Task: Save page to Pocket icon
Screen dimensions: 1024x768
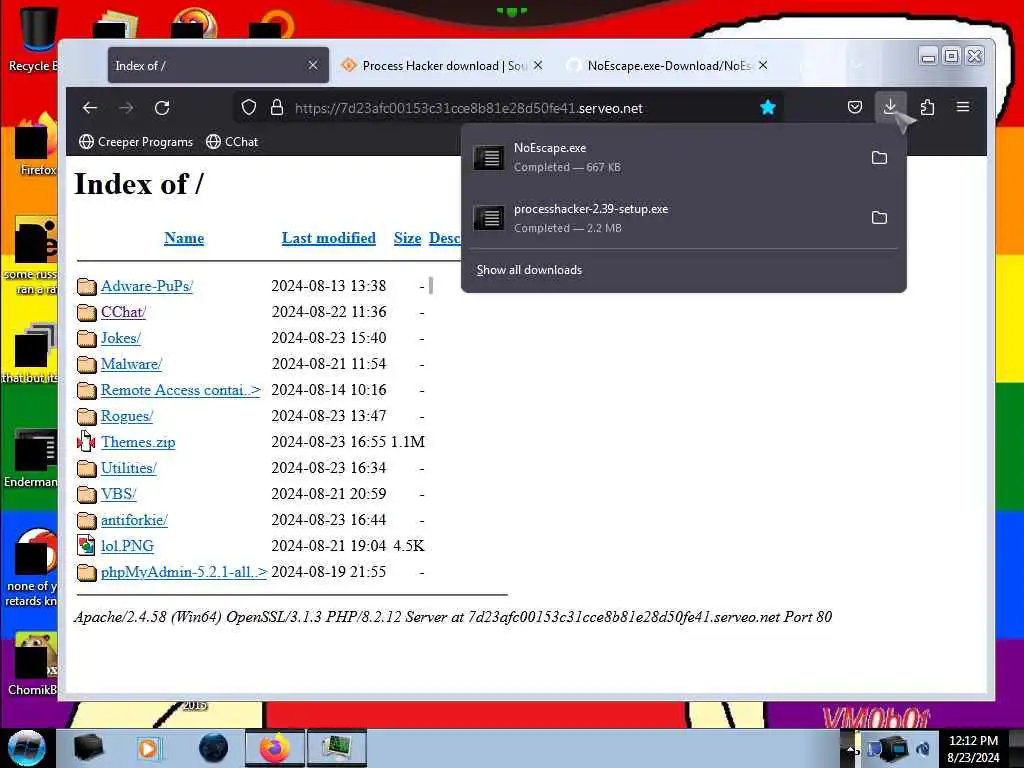Action: click(855, 108)
